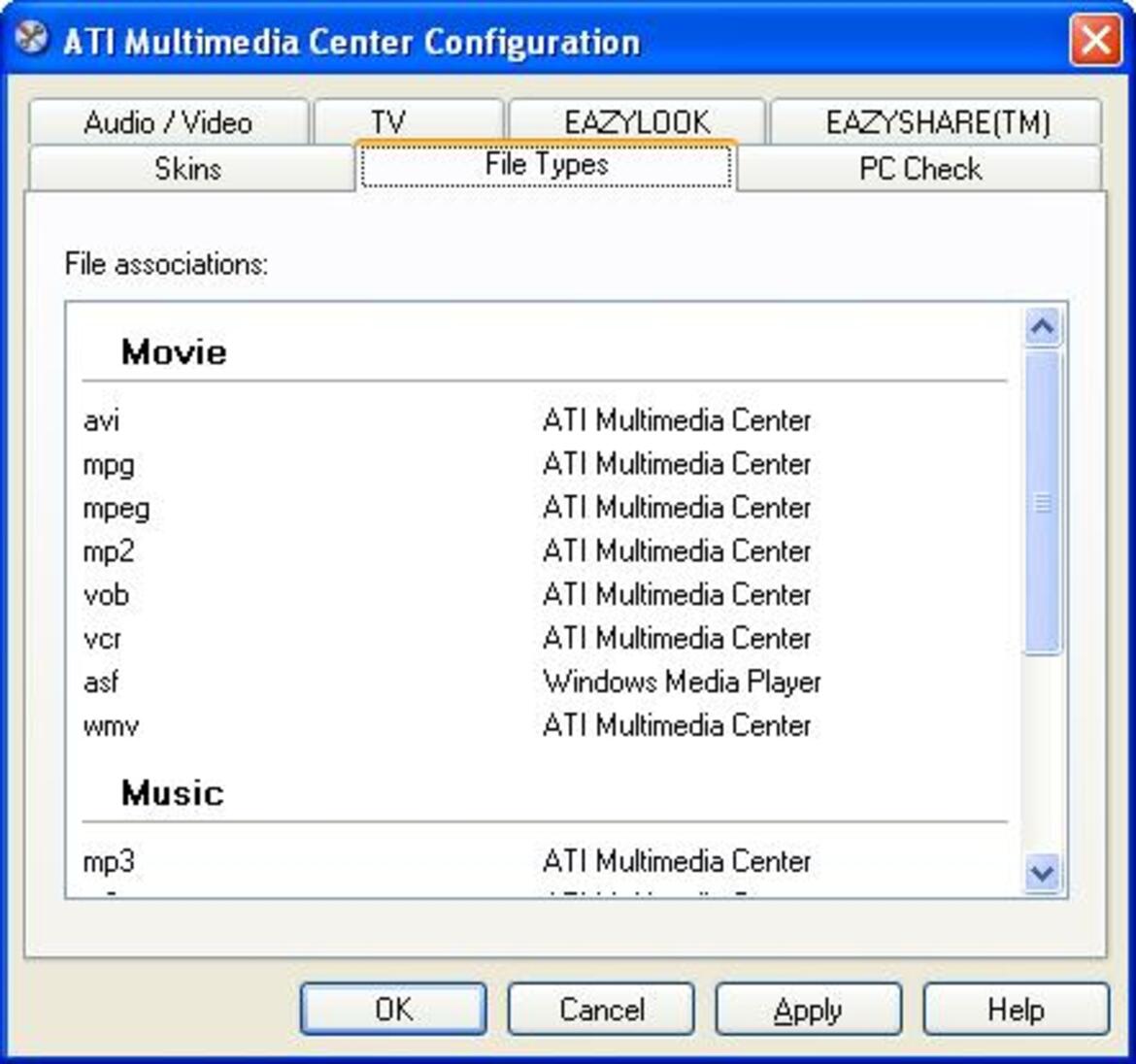1136x1064 pixels.
Task: Click the mp2 file extension
Action: (x=109, y=552)
